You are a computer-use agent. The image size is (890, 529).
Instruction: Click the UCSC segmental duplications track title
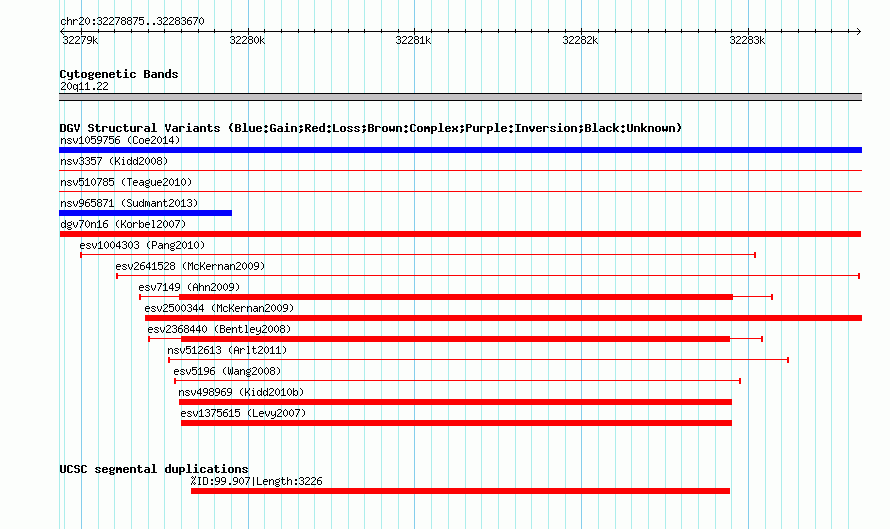coord(154,469)
